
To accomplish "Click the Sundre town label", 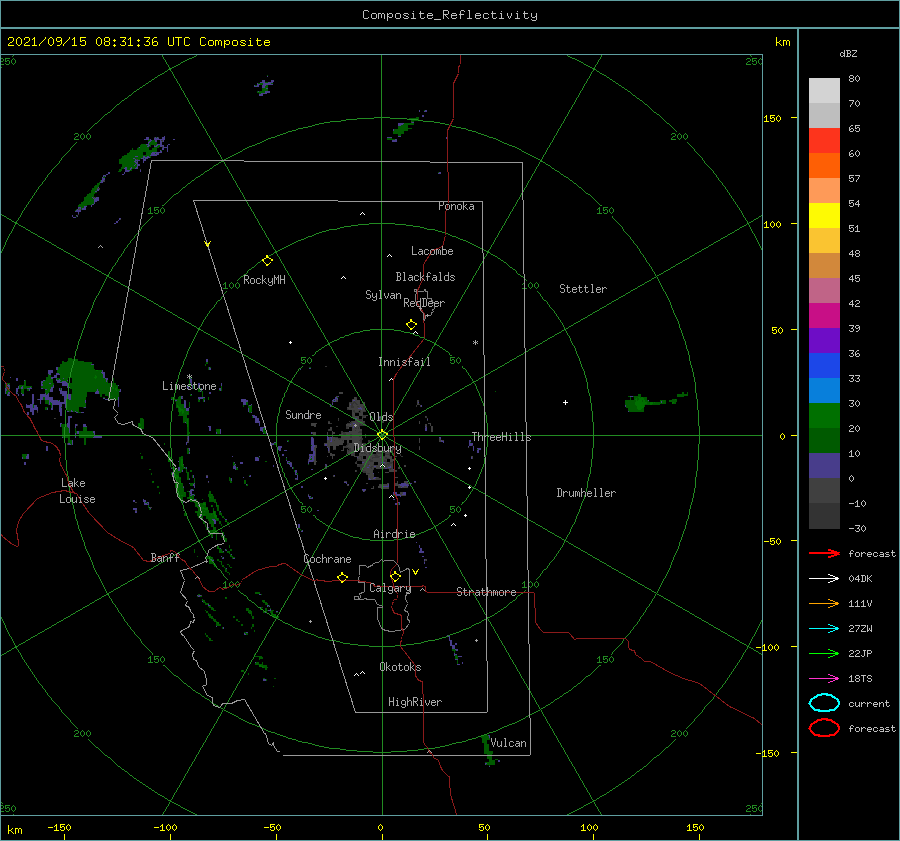I will pyautogui.click(x=303, y=415).
